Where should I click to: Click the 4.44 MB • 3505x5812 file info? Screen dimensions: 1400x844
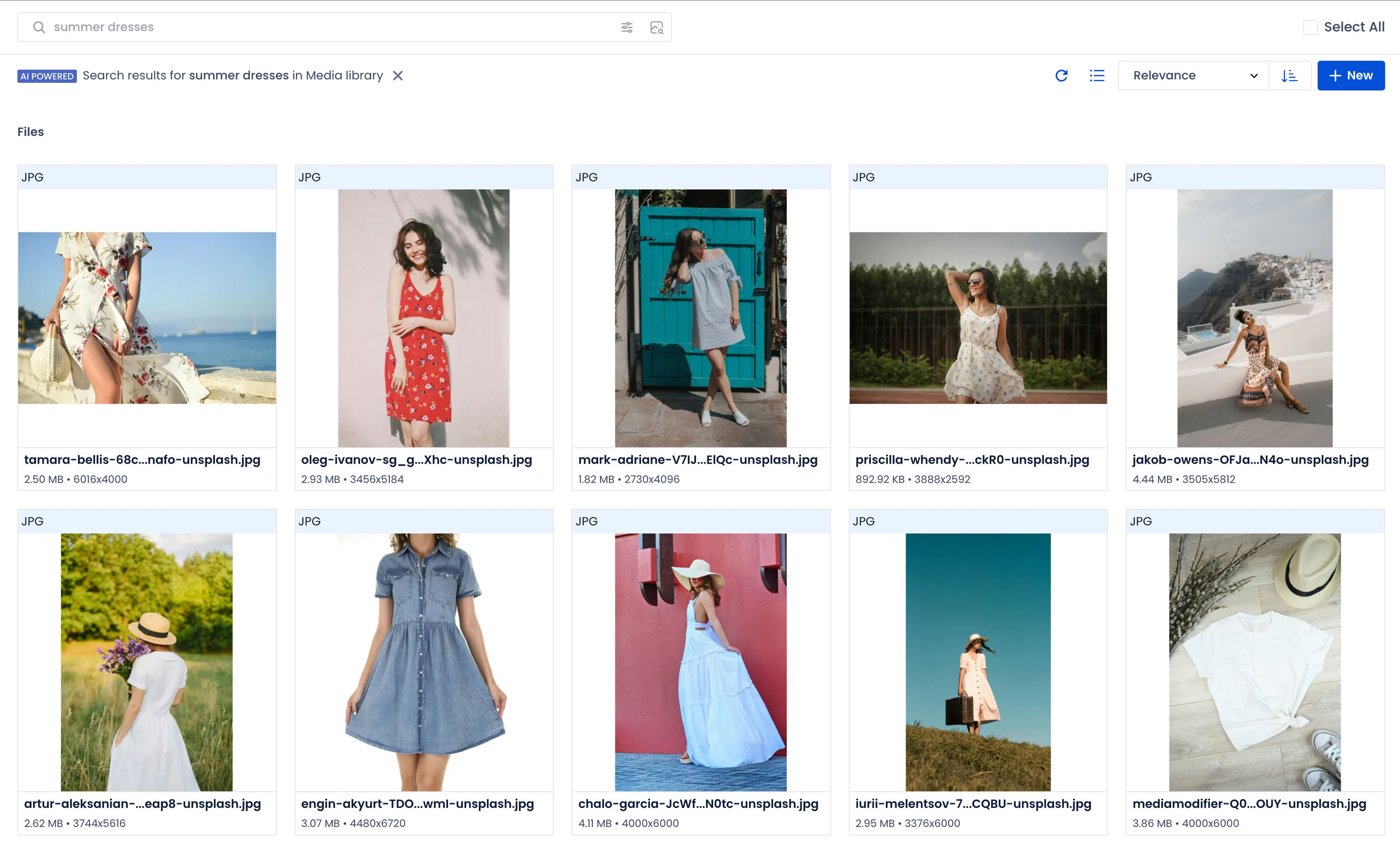1184,479
